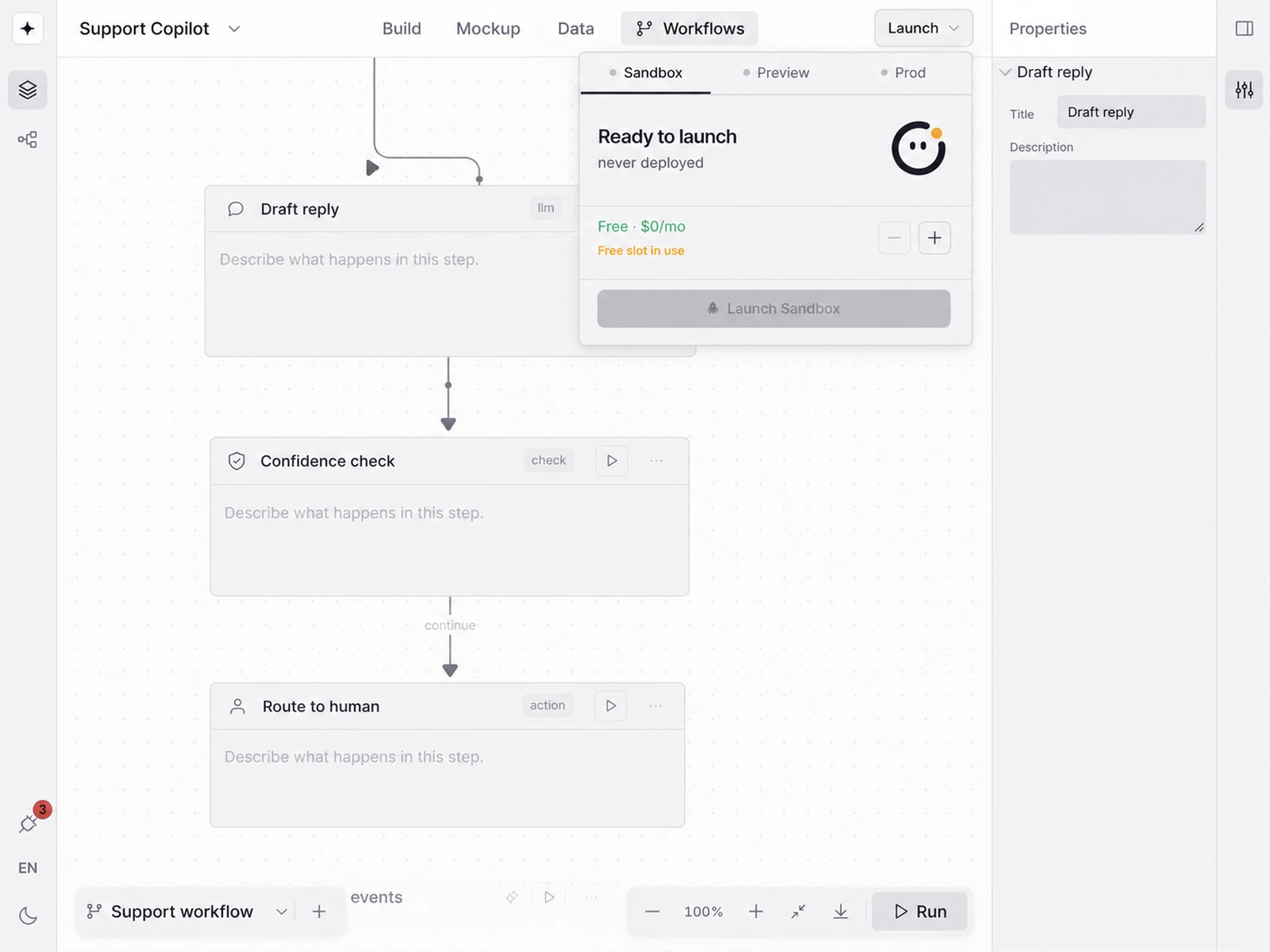
Task: Click the Properties panel heading
Action: [1048, 29]
